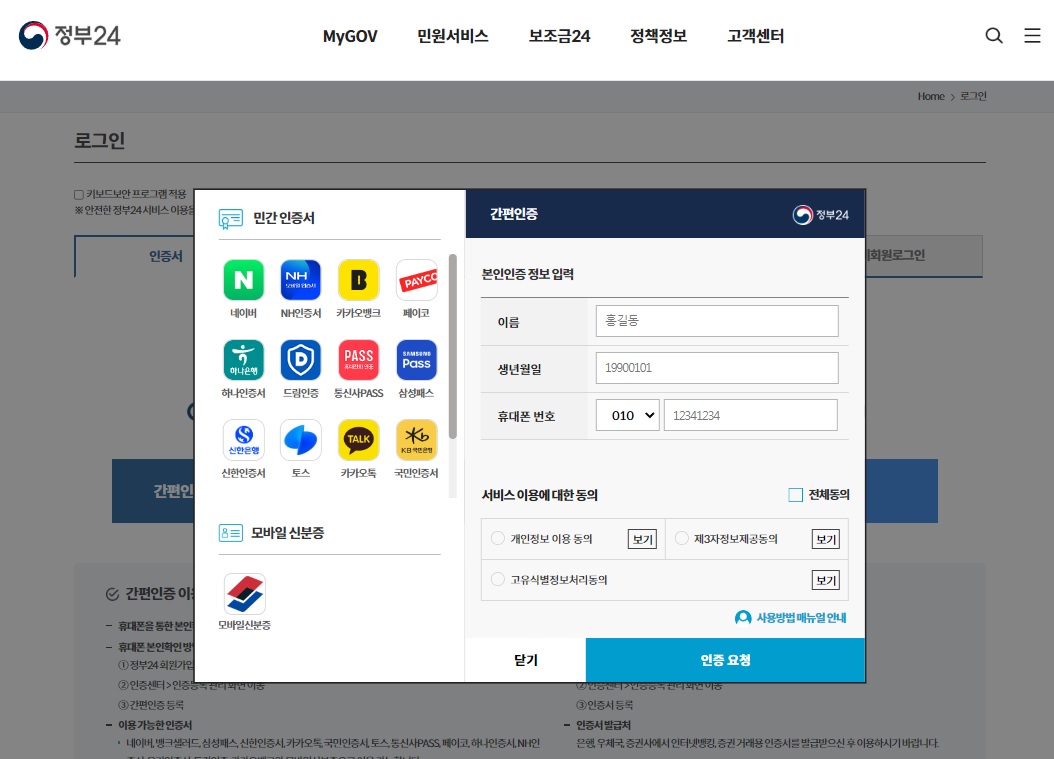Screen dimensions: 1054x759
Task: View 고유식별정보처리동의 terms (보기)
Action: [825, 580]
